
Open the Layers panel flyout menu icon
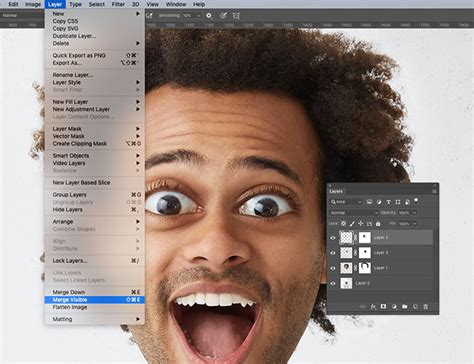point(434,191)
